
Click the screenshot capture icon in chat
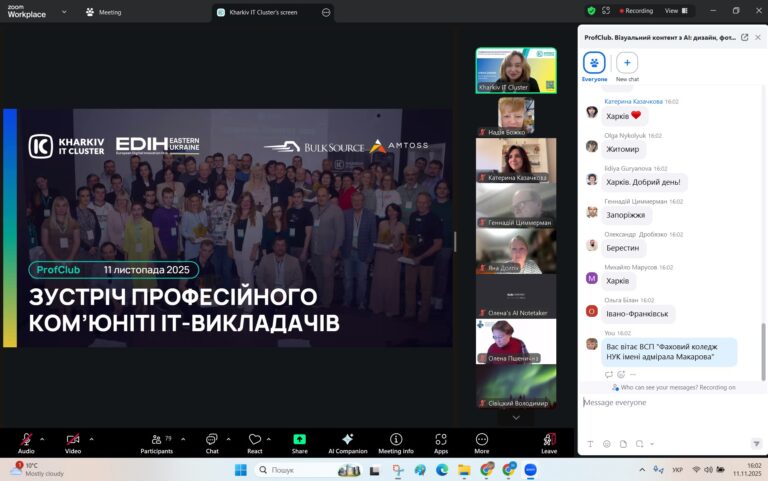click(639, 444)
